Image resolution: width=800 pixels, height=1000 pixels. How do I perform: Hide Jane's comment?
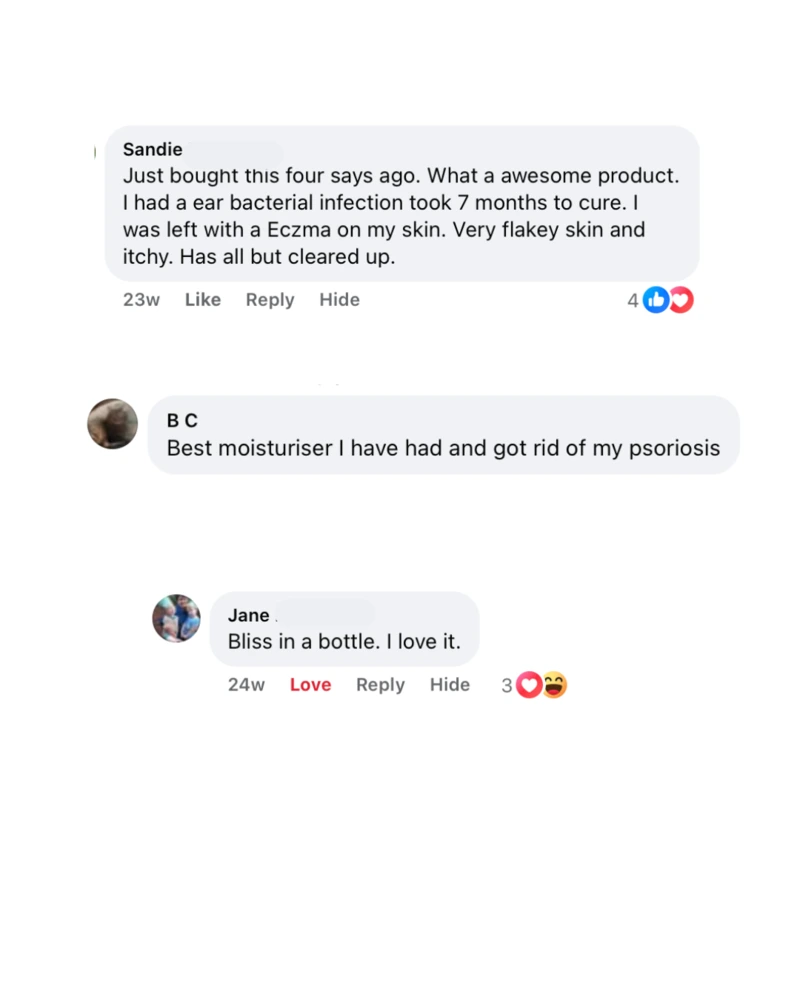pos(449,684)
